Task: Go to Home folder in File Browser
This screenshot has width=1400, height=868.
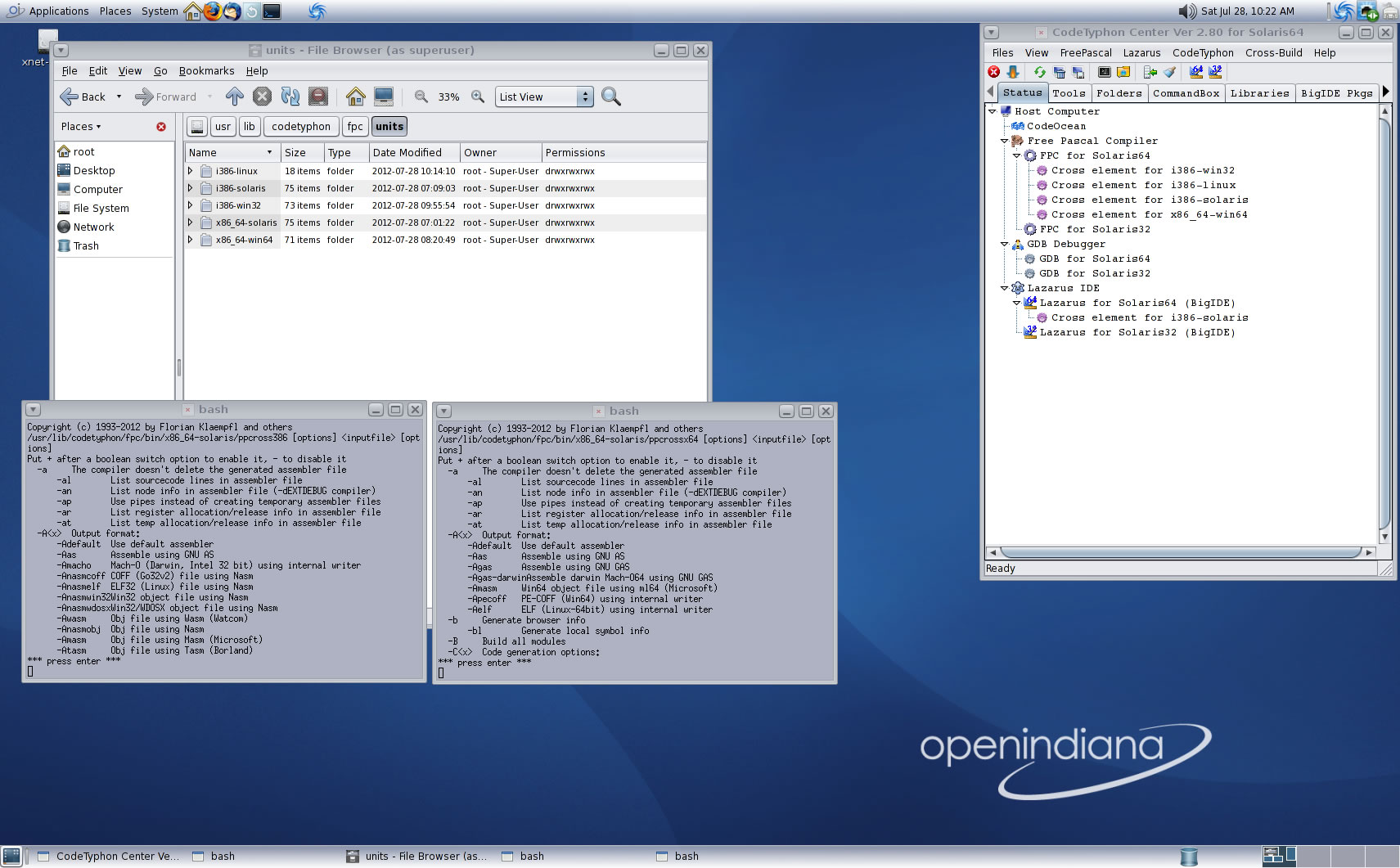Action: [x=355, y=97]
